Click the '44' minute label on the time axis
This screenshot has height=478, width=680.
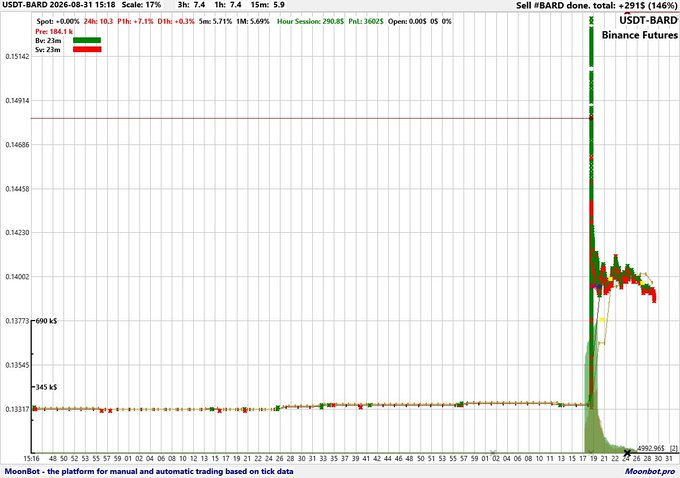tap(388, 458)
